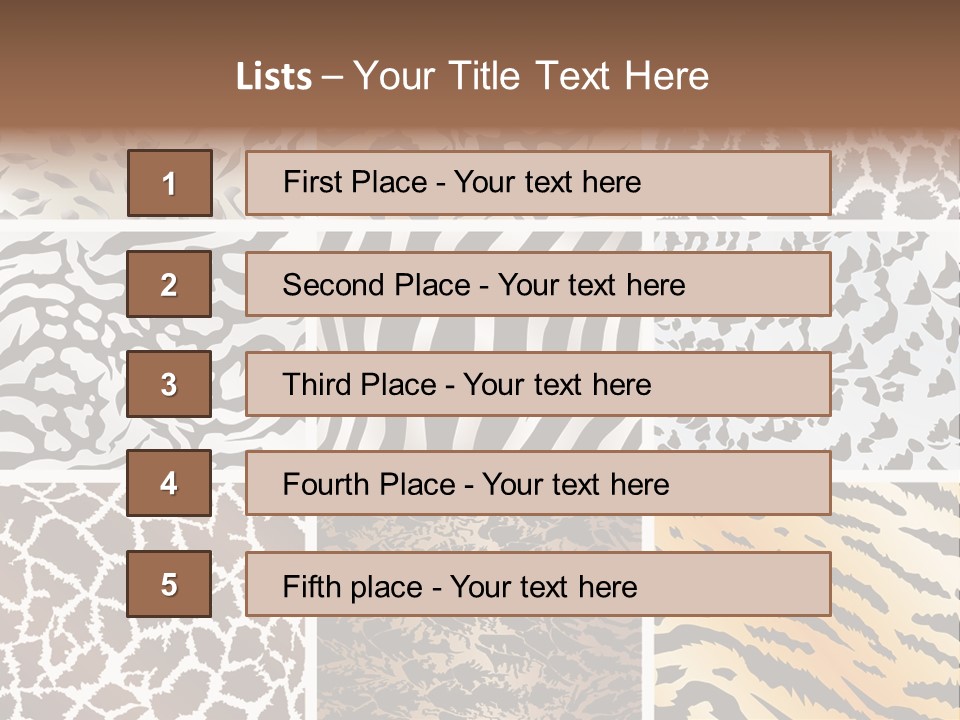
Task: Select the Fifth place text bar
Action: coord(538,585)
